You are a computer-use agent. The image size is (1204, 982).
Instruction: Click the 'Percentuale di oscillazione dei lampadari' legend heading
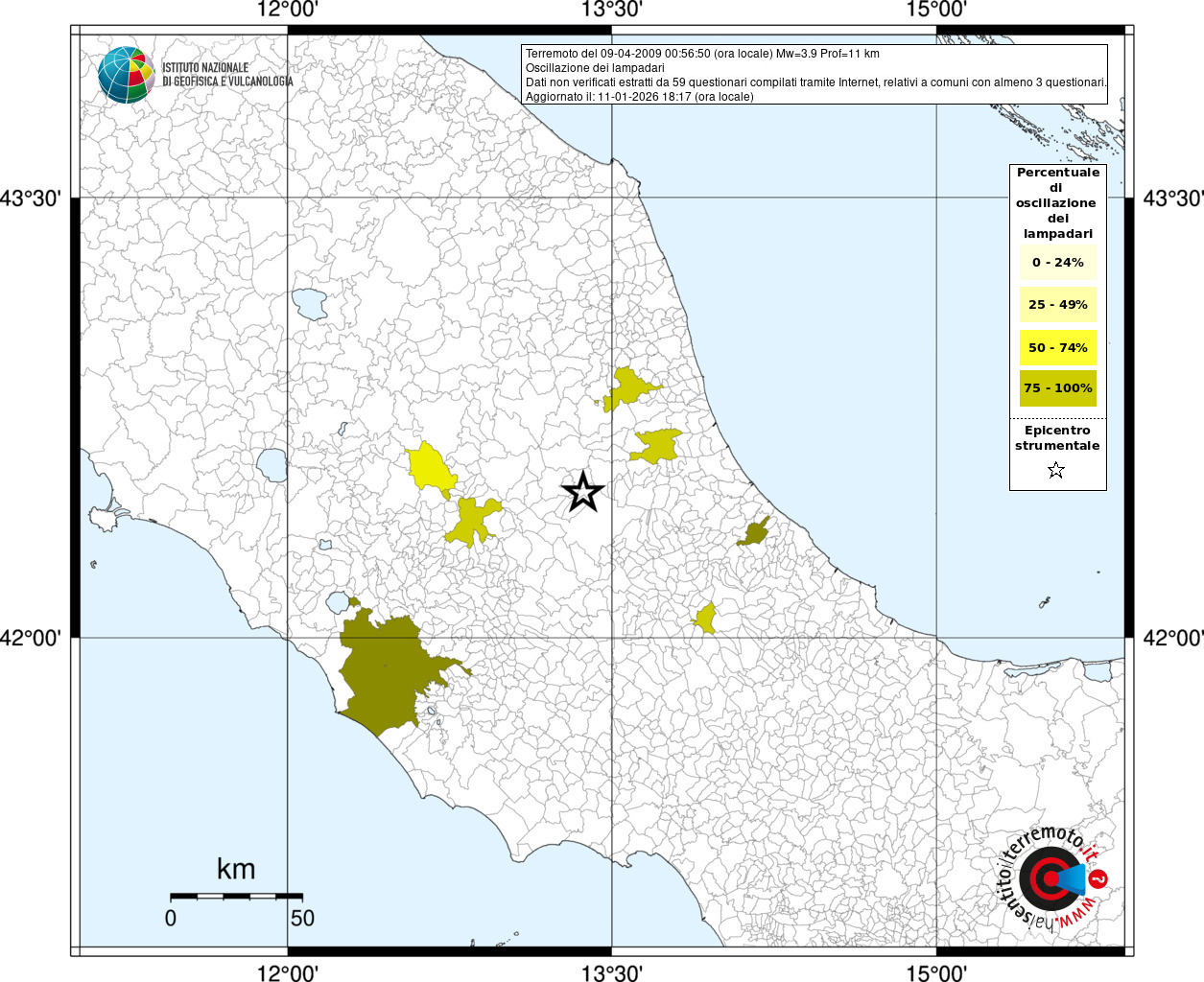point(1057,202)
